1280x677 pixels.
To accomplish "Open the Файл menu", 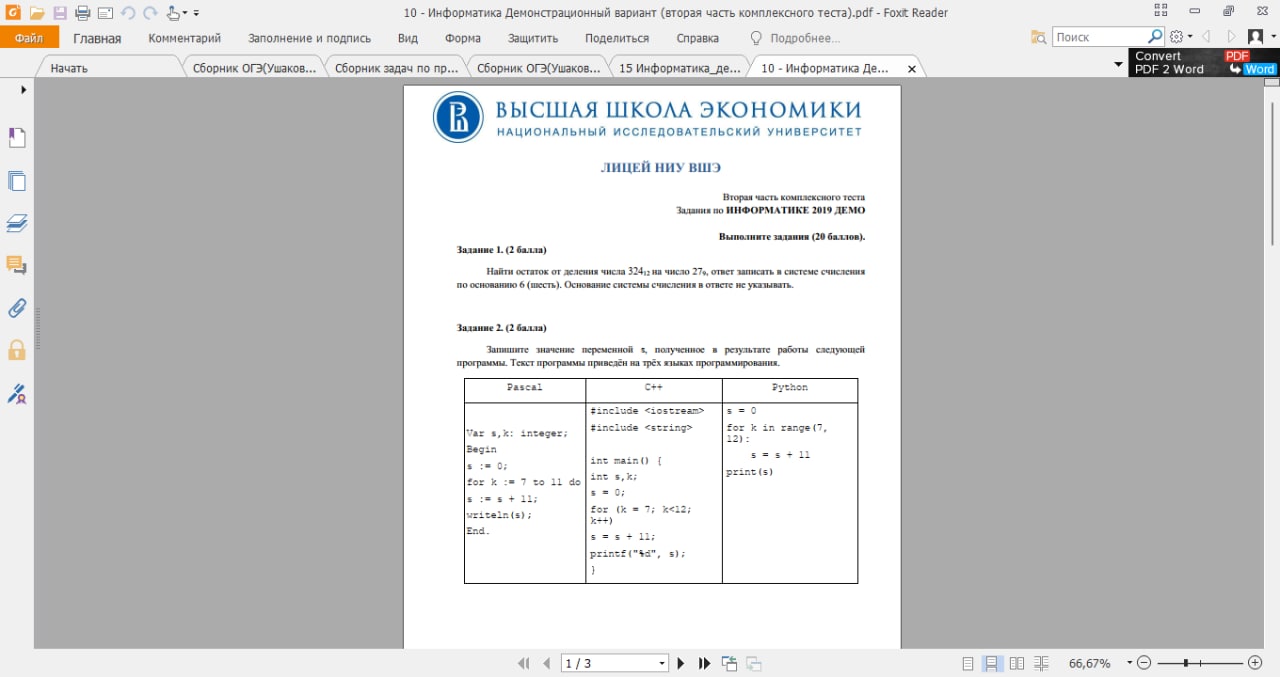I will tap(29, 37).
